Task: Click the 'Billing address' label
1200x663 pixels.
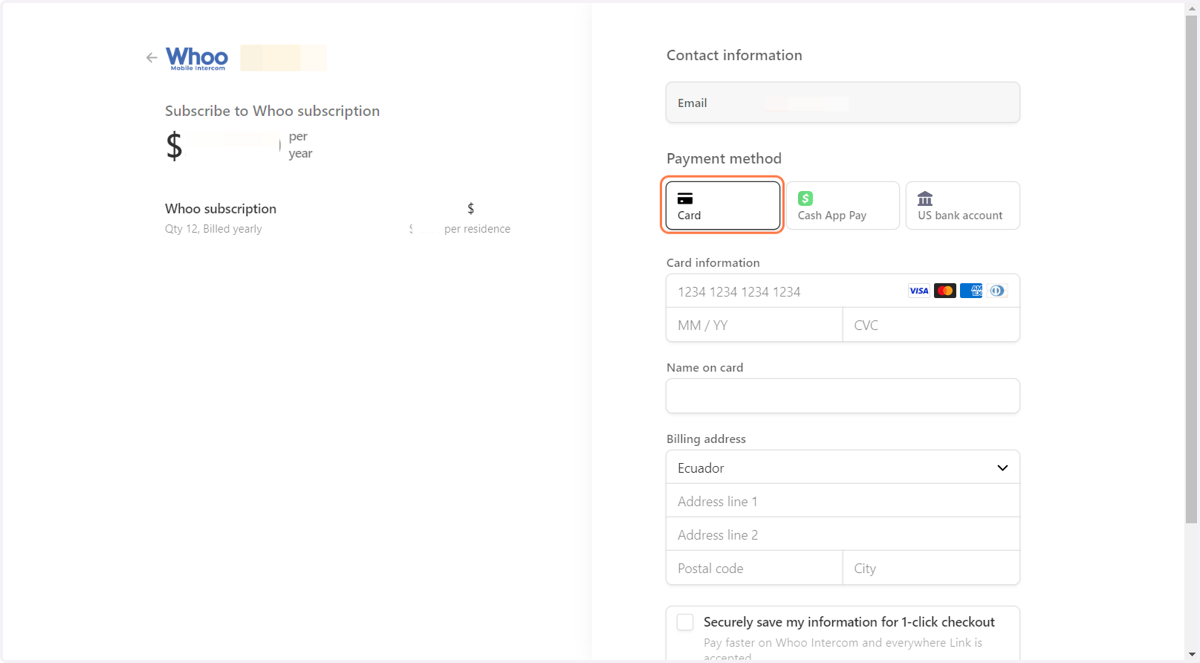Action: (706, 439)
